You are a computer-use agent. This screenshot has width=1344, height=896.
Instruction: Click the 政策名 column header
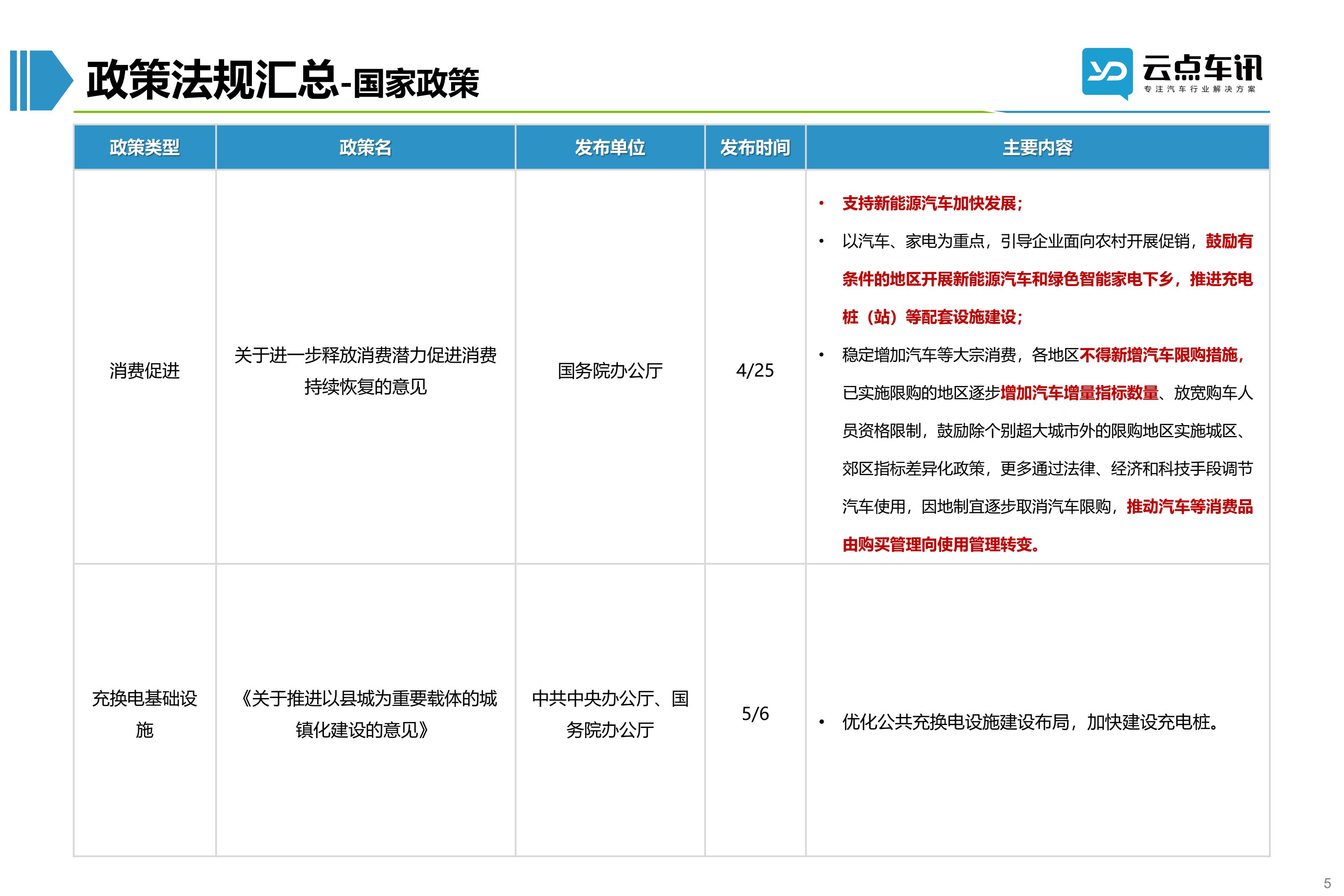click(x=366, y=147)
